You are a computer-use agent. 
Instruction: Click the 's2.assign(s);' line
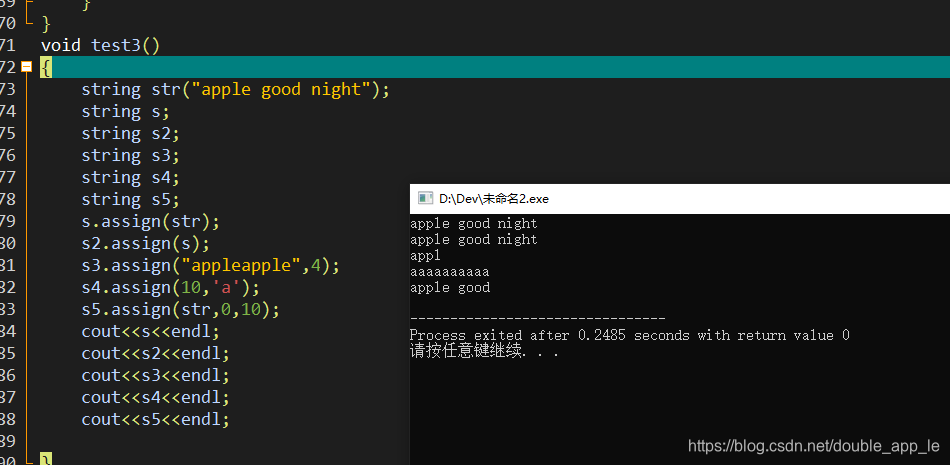[145, 244]
